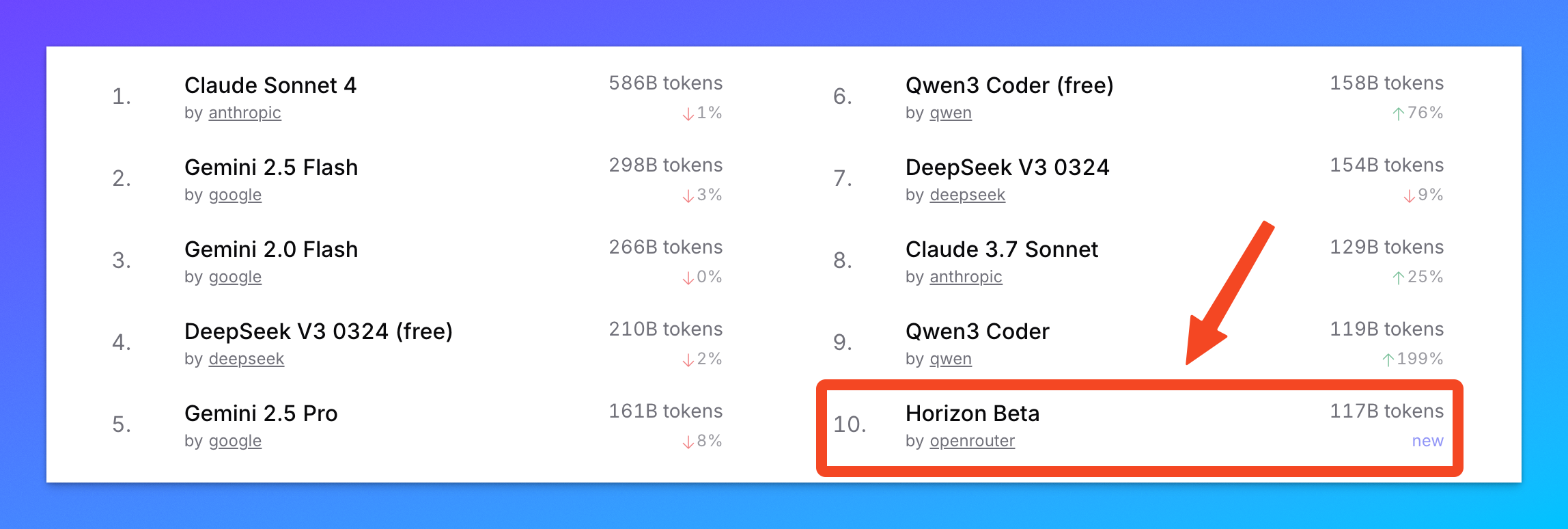Viewport: 1568px width, 529px height.
Task: Select the Claude 3.7 Sonnet model name
Action: pyautogui.click(x=1001, y=249)
